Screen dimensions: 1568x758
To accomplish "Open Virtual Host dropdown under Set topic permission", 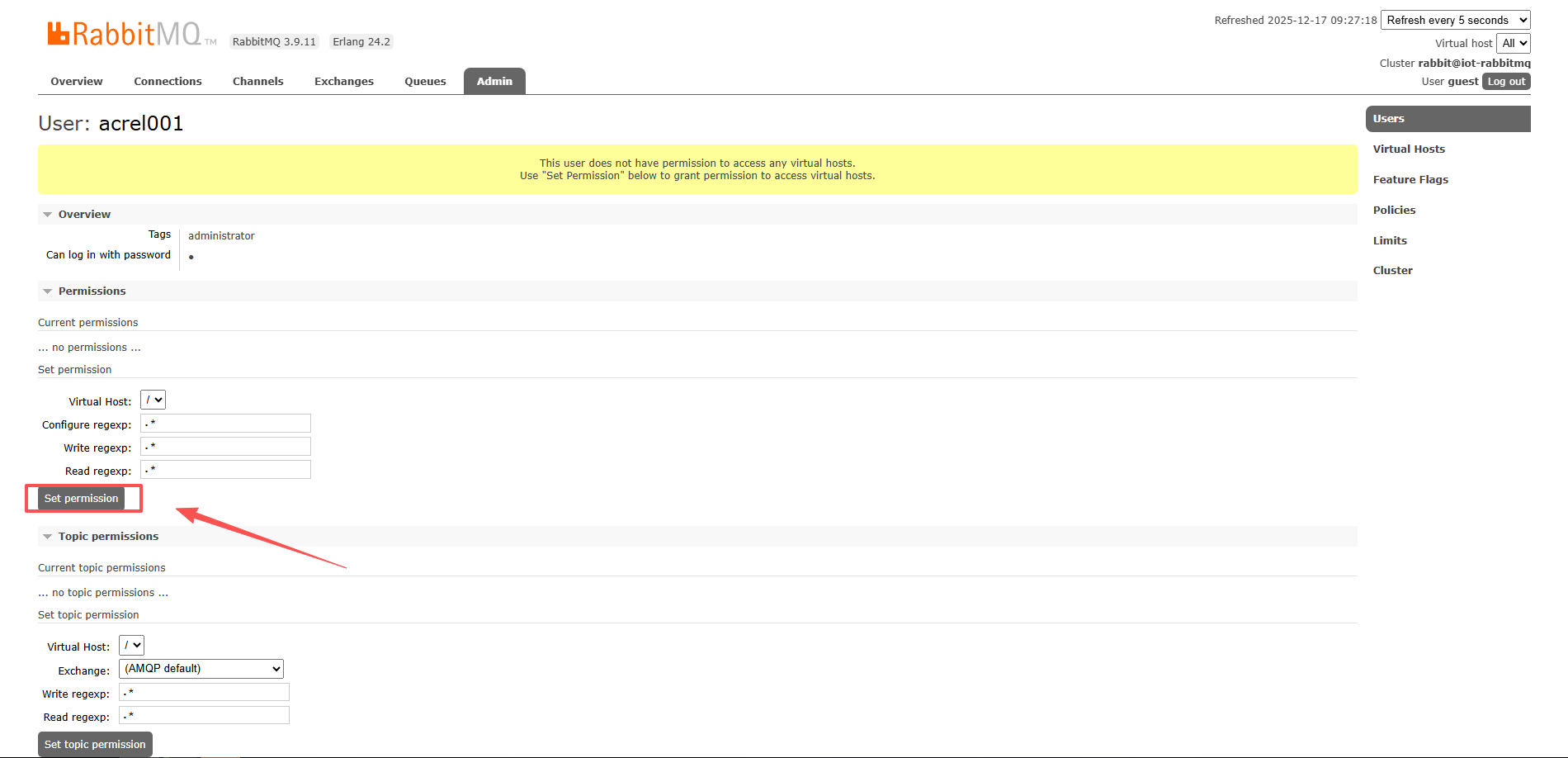I will coord(131,646).
